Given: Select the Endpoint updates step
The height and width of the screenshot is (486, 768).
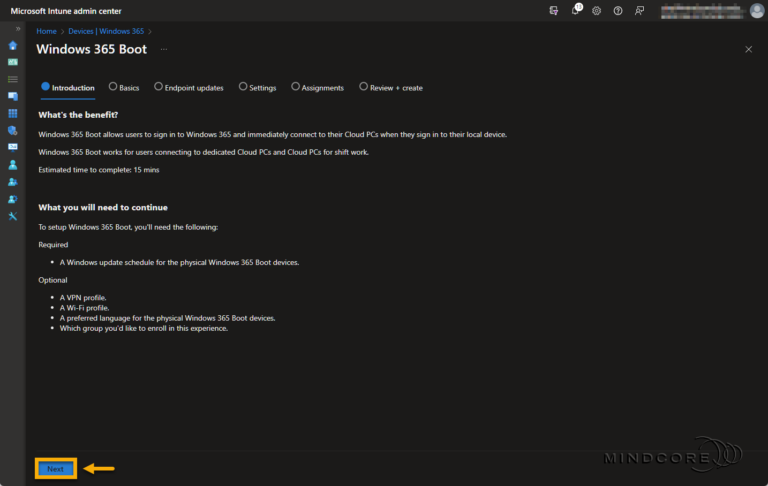Looking at the screenshot, I should (189, 87).
